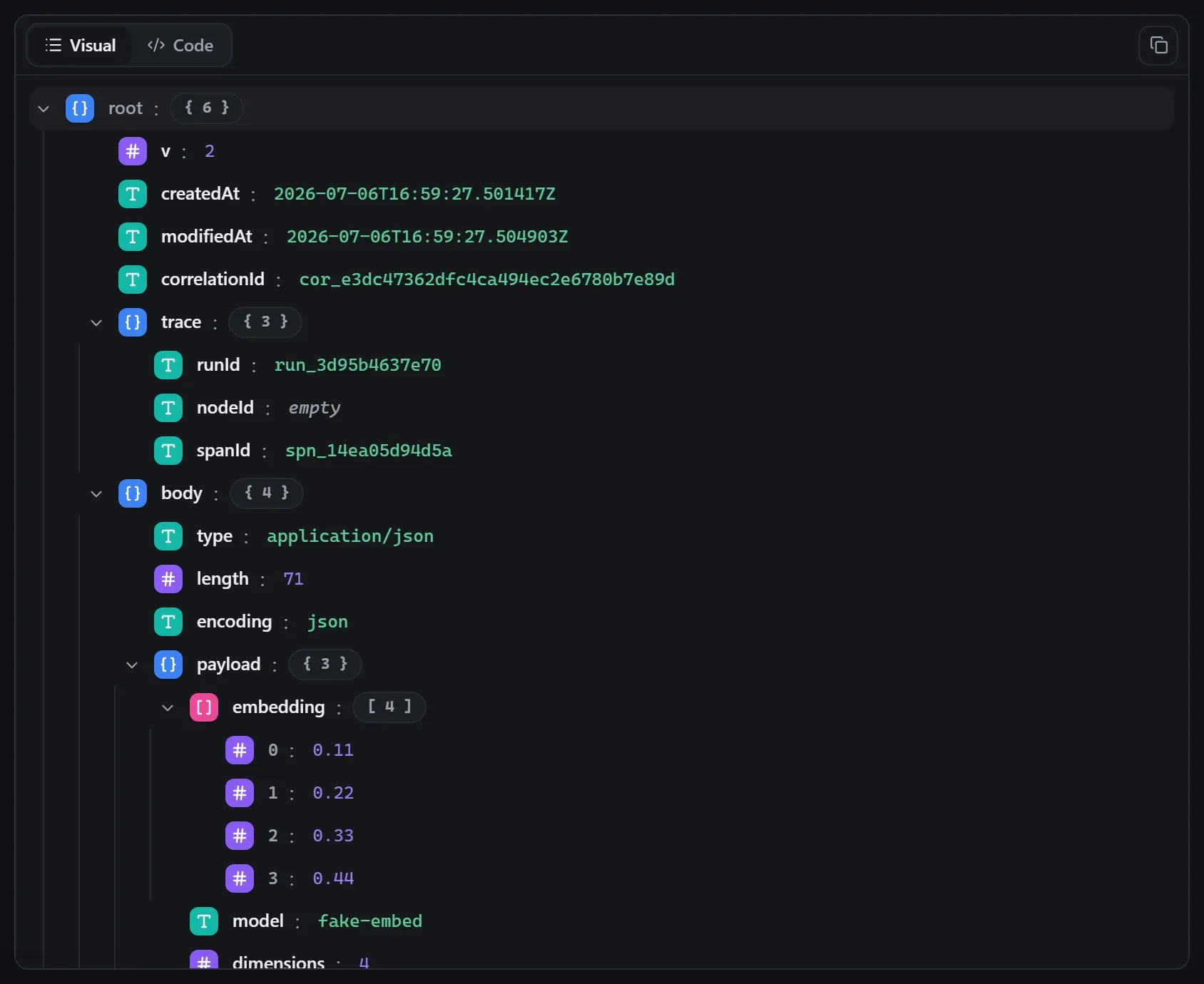Select the createdAt timestamp value

414,194
